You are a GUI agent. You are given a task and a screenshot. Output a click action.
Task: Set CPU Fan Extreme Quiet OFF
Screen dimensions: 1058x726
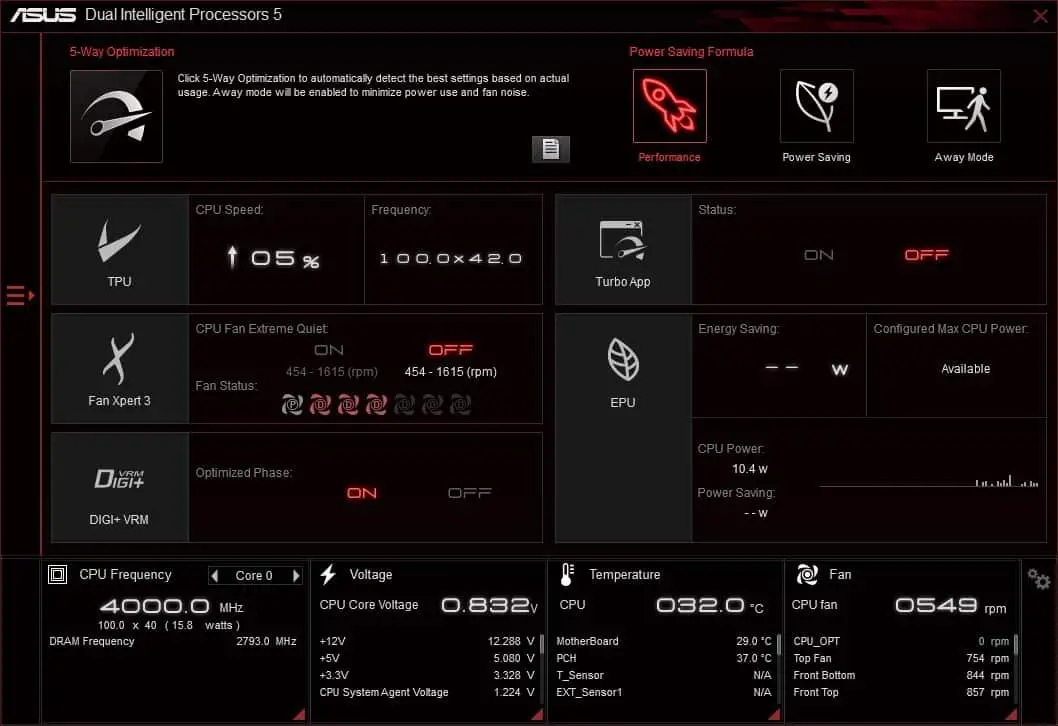pos(451,350)
